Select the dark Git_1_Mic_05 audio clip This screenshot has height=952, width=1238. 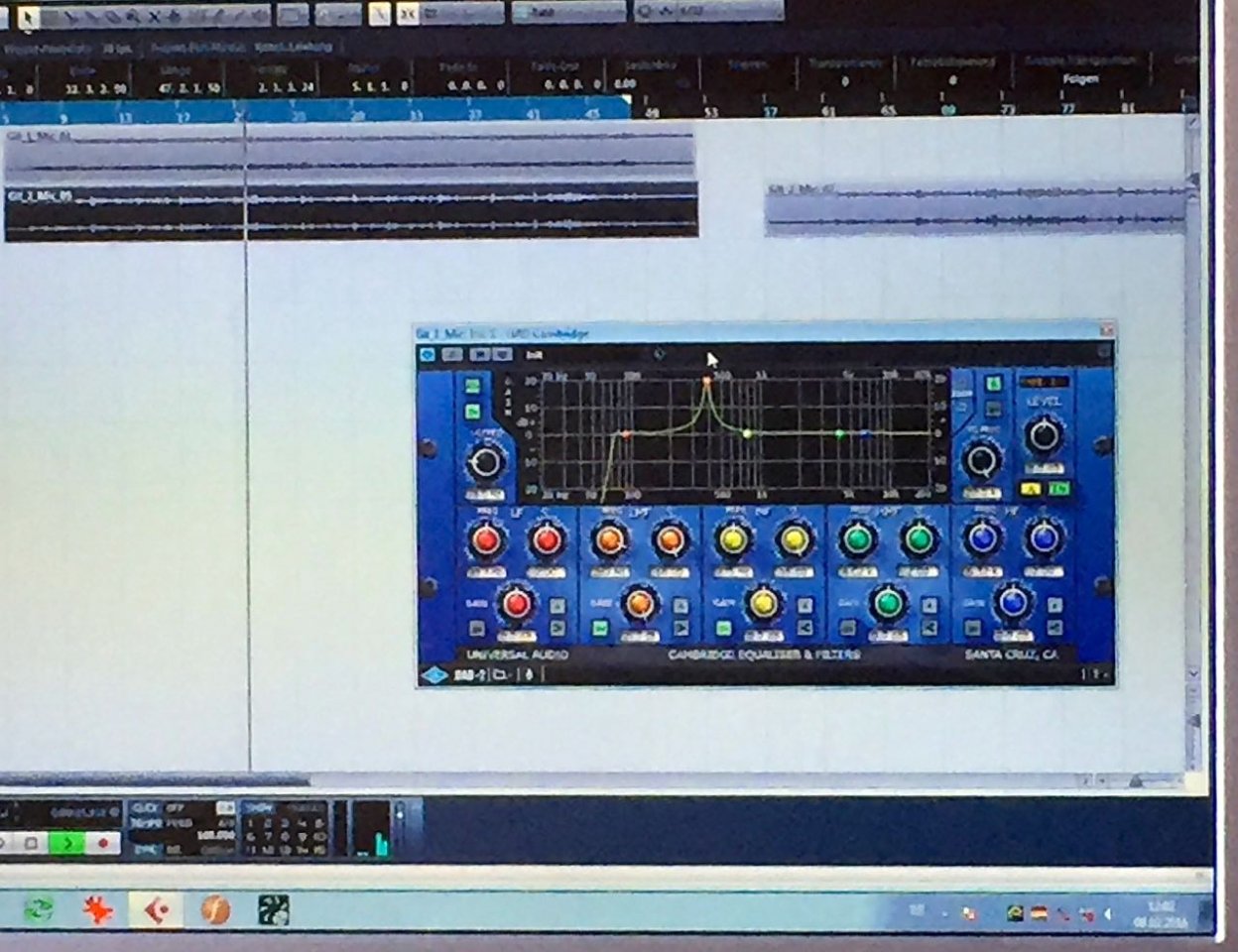point(351,211)
